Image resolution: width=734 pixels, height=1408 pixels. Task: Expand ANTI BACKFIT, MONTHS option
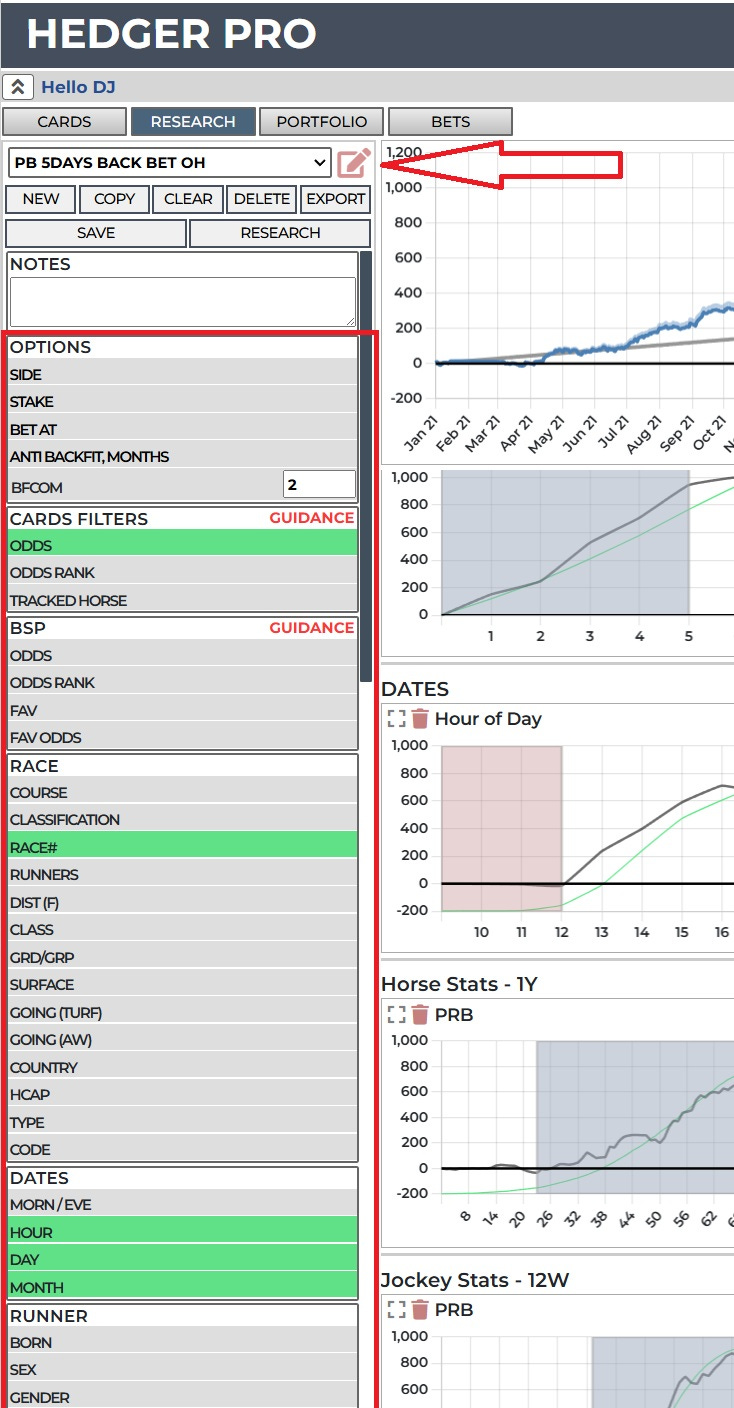[x=183, y=457]
